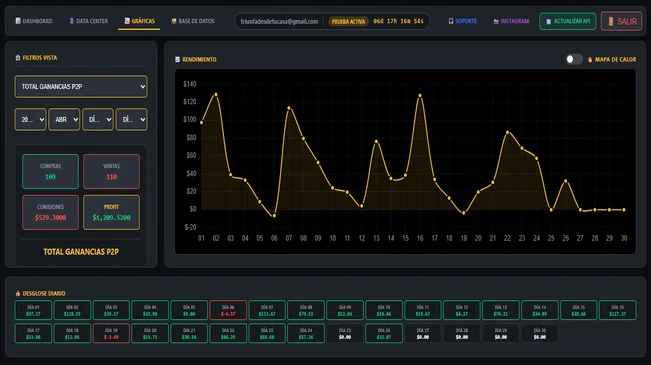
Task: Click the red Salir button
Action: pos(622,21)
